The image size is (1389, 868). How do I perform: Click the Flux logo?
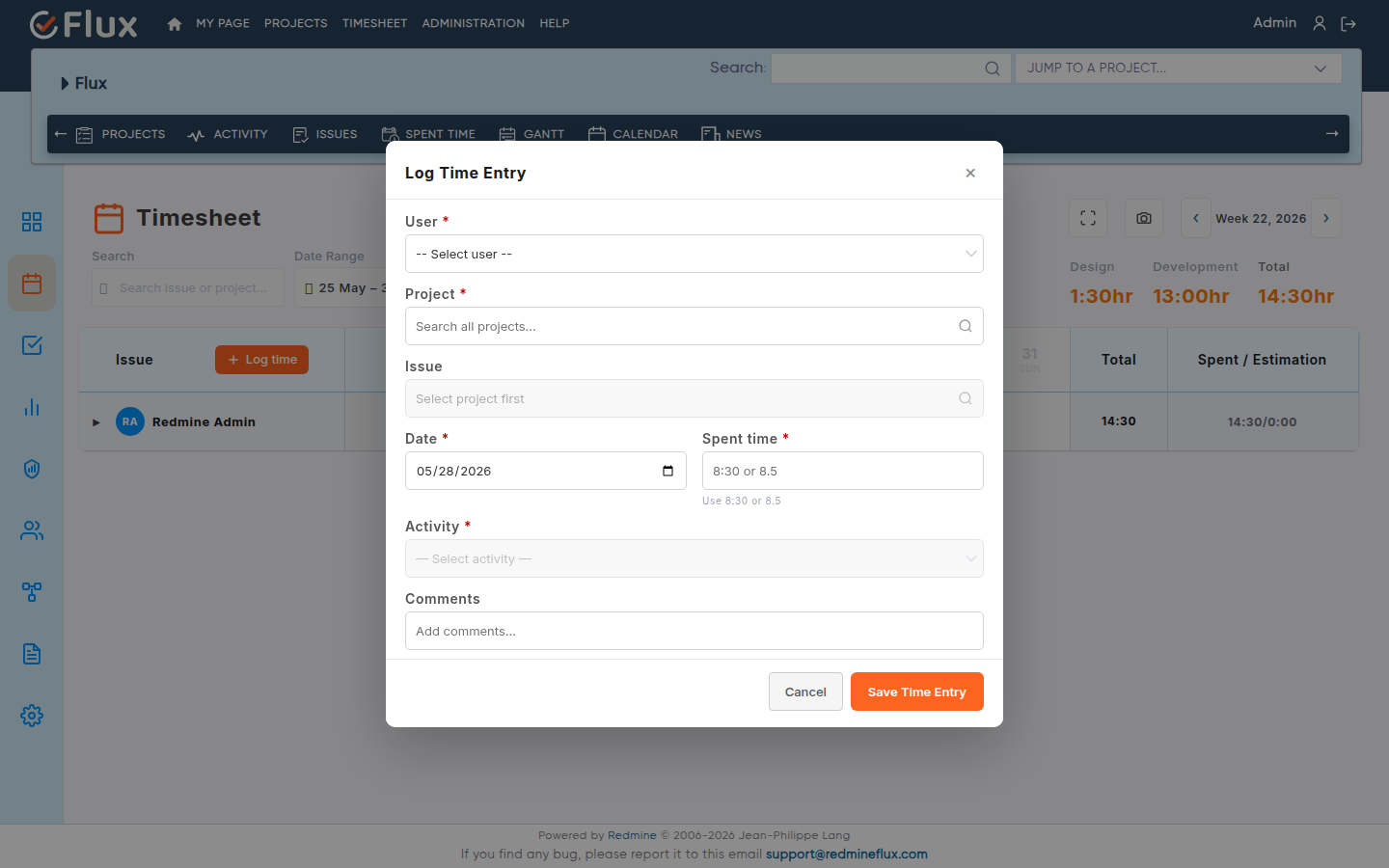click(84, 24)
